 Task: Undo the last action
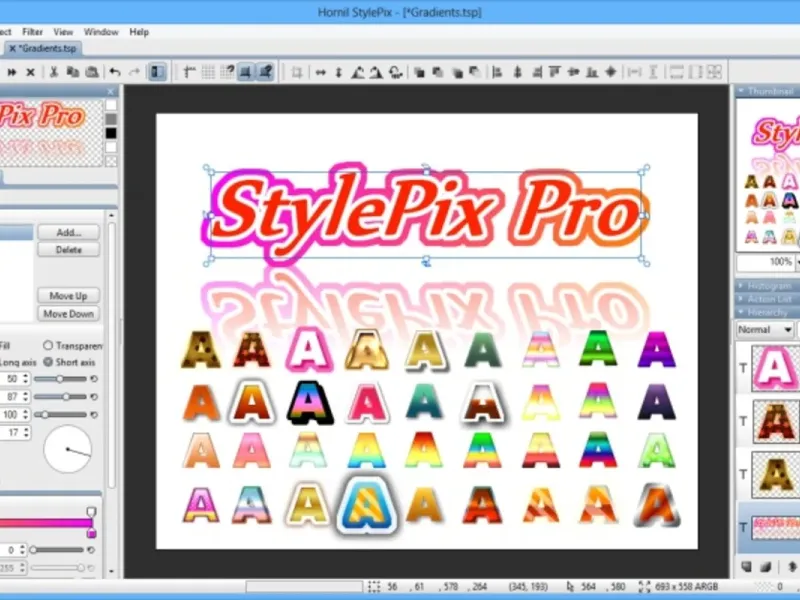pos(115,72)
